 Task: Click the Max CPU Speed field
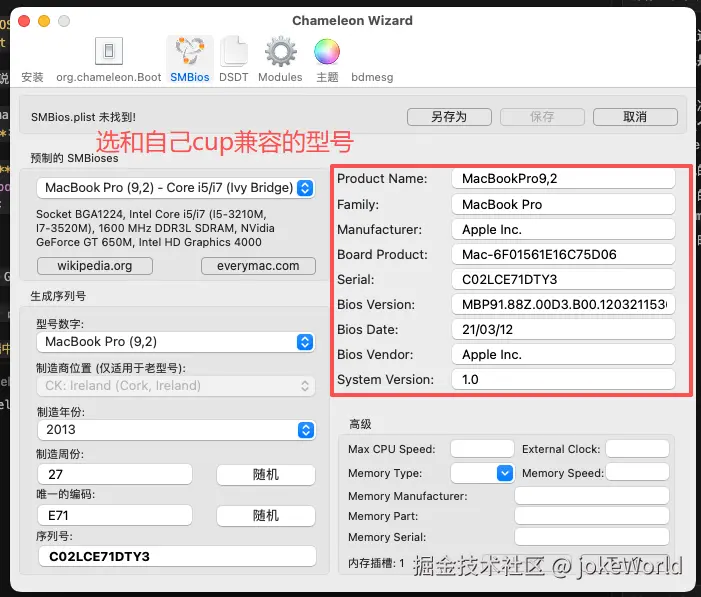(x=482, y=449)
